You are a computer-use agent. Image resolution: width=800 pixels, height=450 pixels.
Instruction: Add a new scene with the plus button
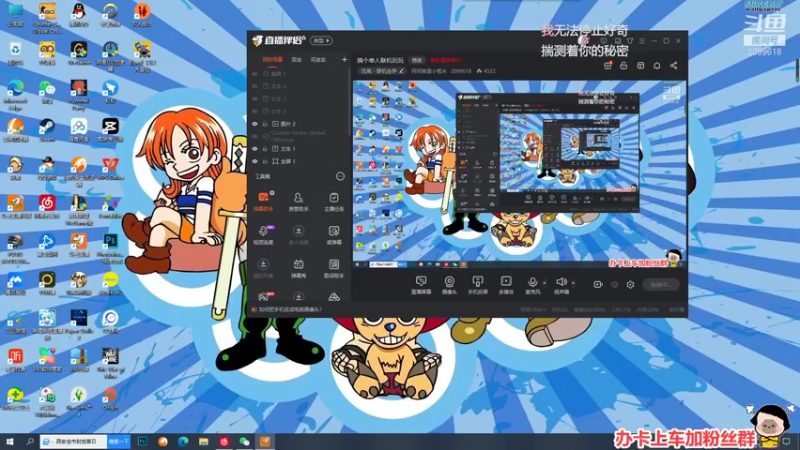coord(344,60)
